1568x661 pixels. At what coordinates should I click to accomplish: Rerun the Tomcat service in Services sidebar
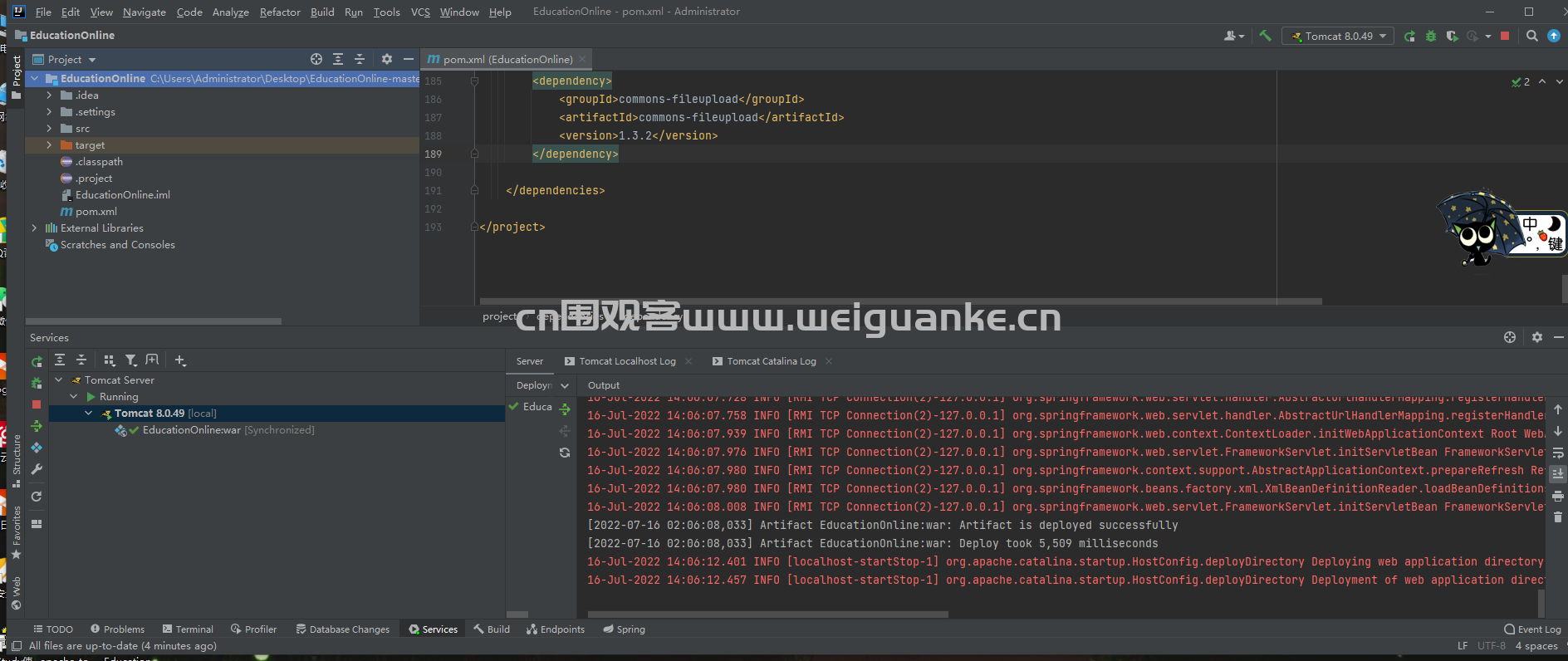click(37, 361)
